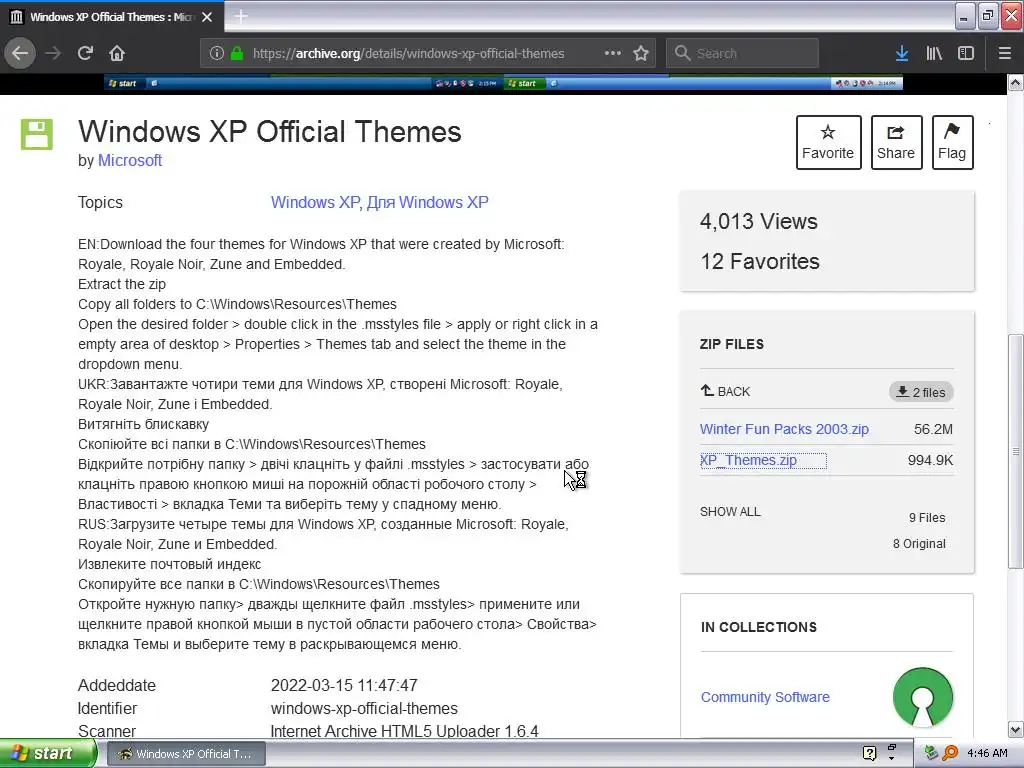Click the BACK link in Zip Files
The image size is (1024, 768).
(x=725, y=391)
